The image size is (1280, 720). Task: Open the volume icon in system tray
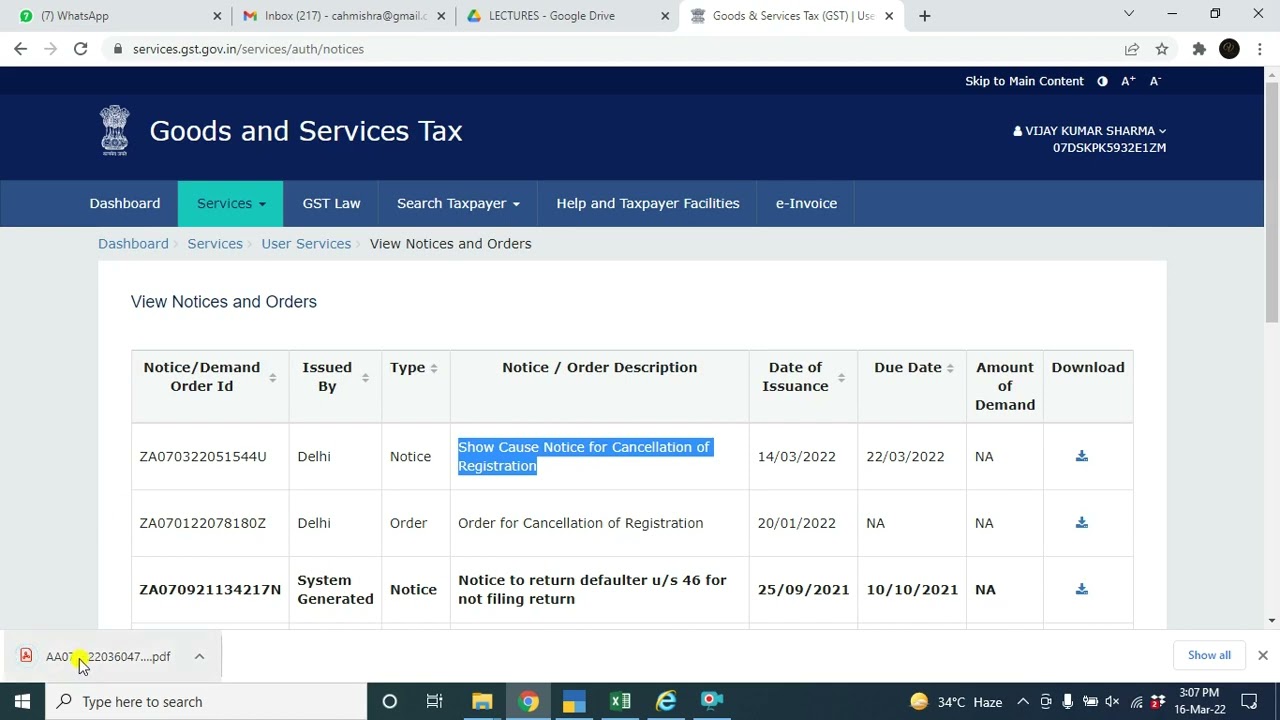tap(1112, 702)
